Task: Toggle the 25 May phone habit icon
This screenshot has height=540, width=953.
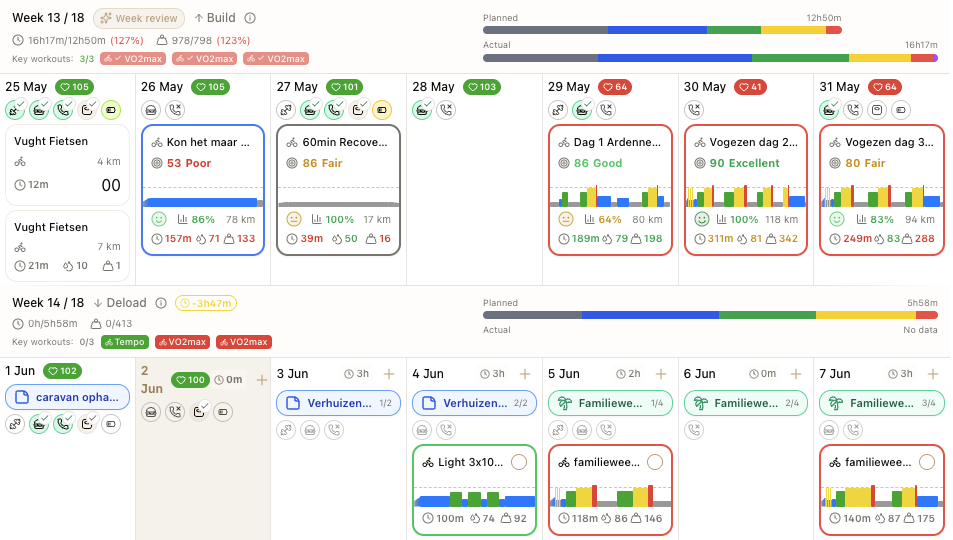Action: click(63, 110)
